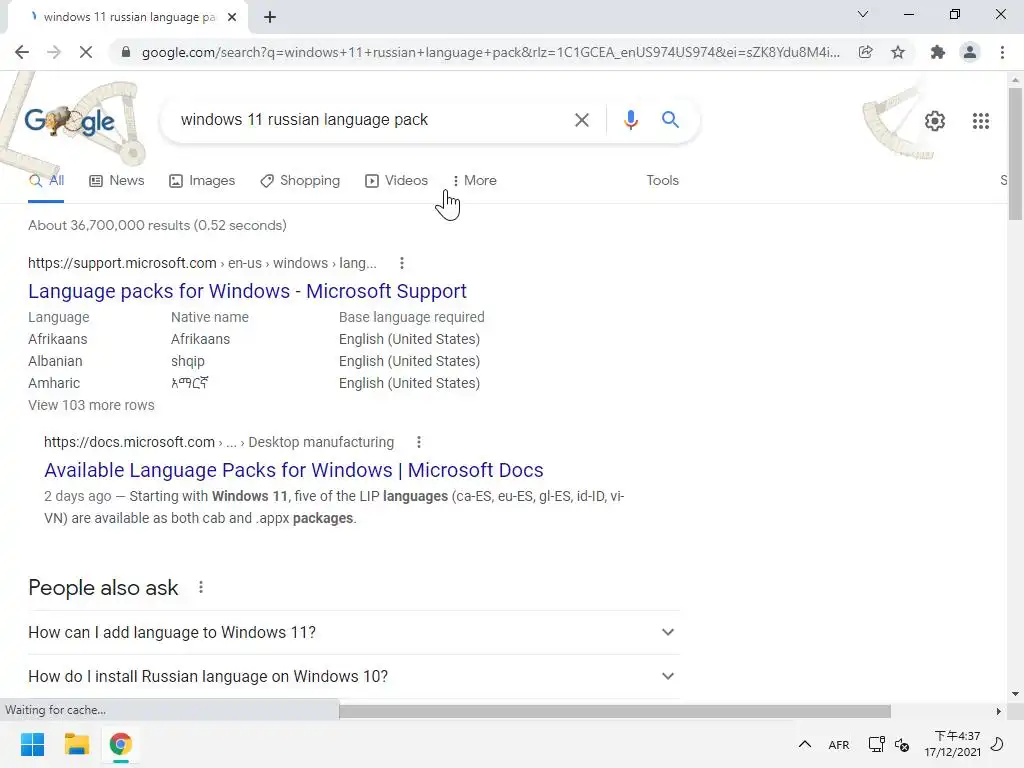Open Windows Start menu
This screenshot has width=1024, height=768.
pyautogui.click(x=32, y=744)
